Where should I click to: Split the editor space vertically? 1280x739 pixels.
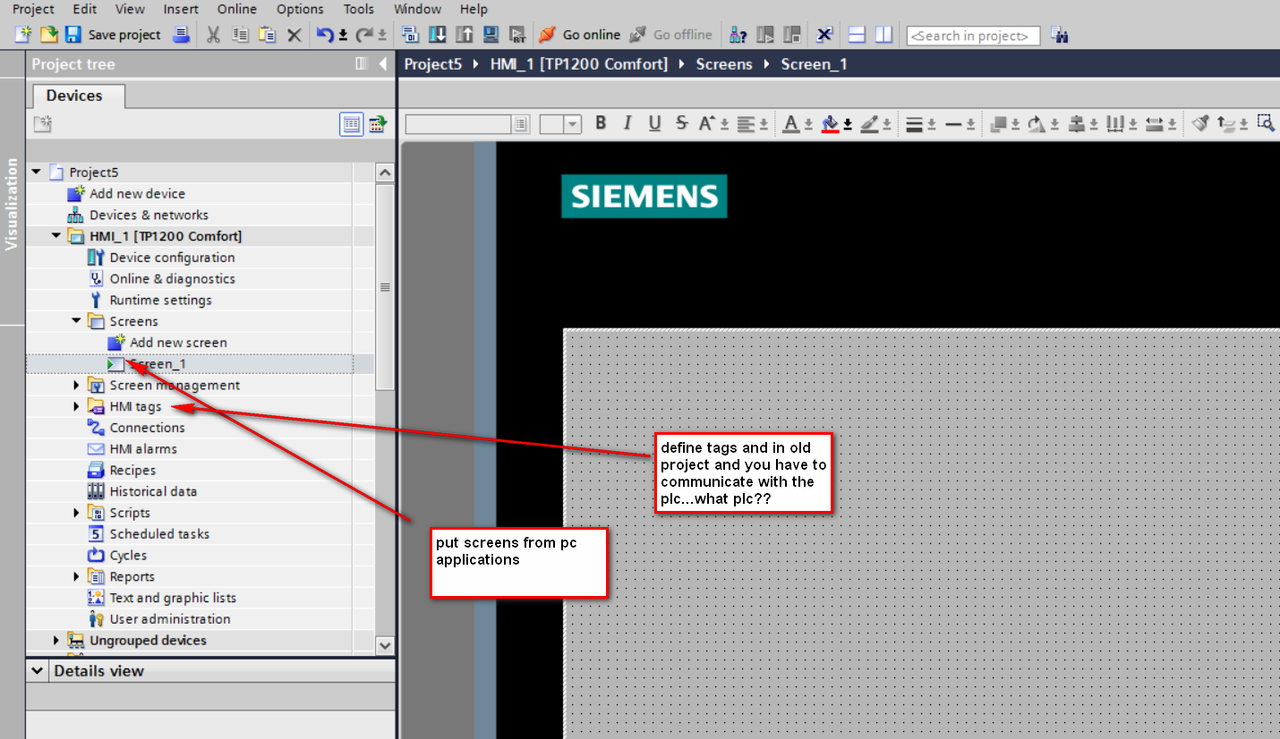pyautogui.click(x=884, y=35)
